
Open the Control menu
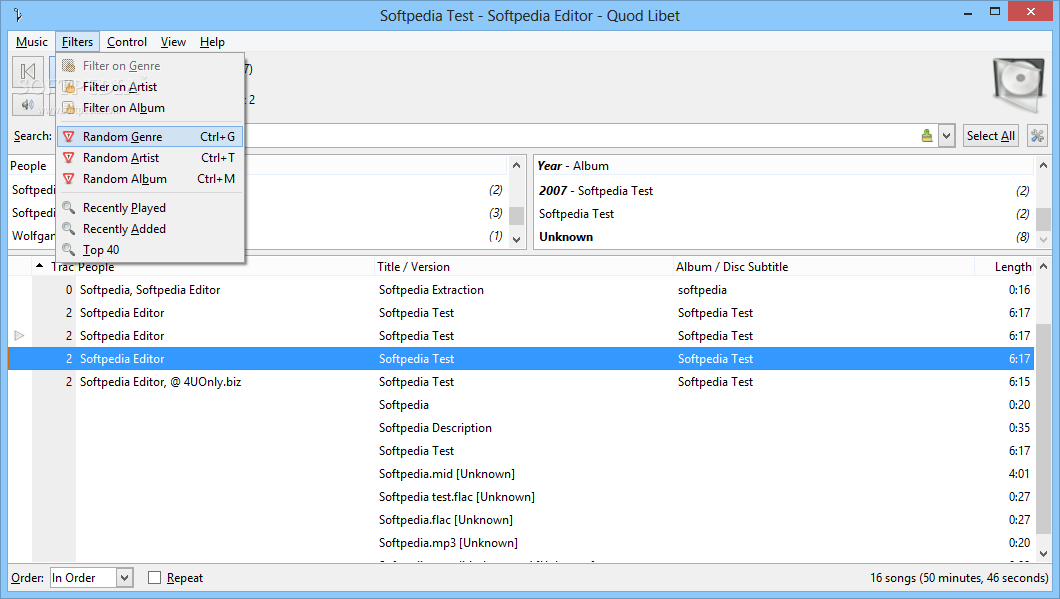pyautogui.click(x=126, y=42)
